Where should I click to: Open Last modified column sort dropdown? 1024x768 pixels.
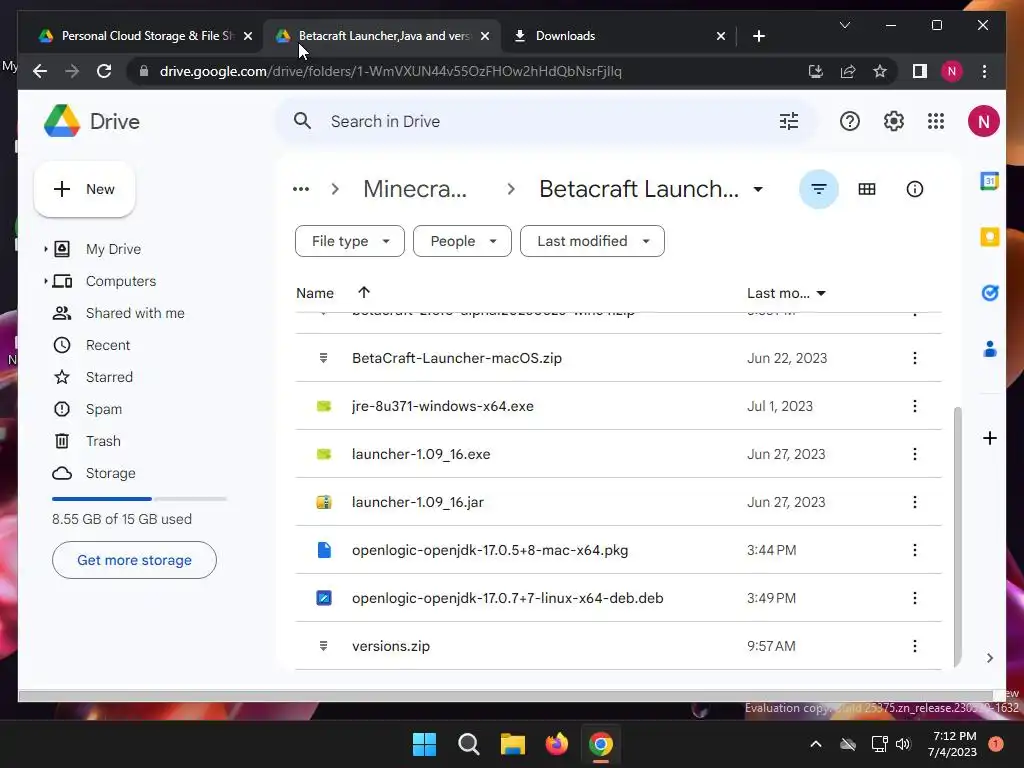821,293
